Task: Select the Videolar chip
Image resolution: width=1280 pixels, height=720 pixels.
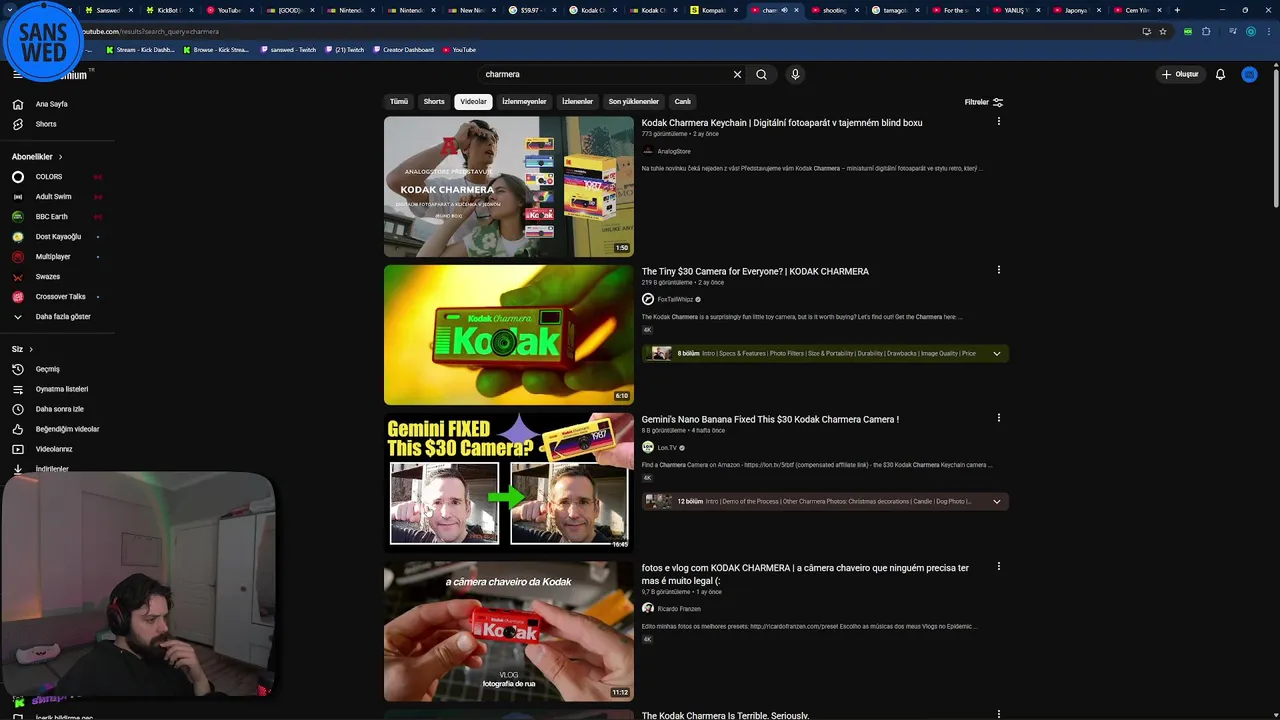Action: (473, 102)
